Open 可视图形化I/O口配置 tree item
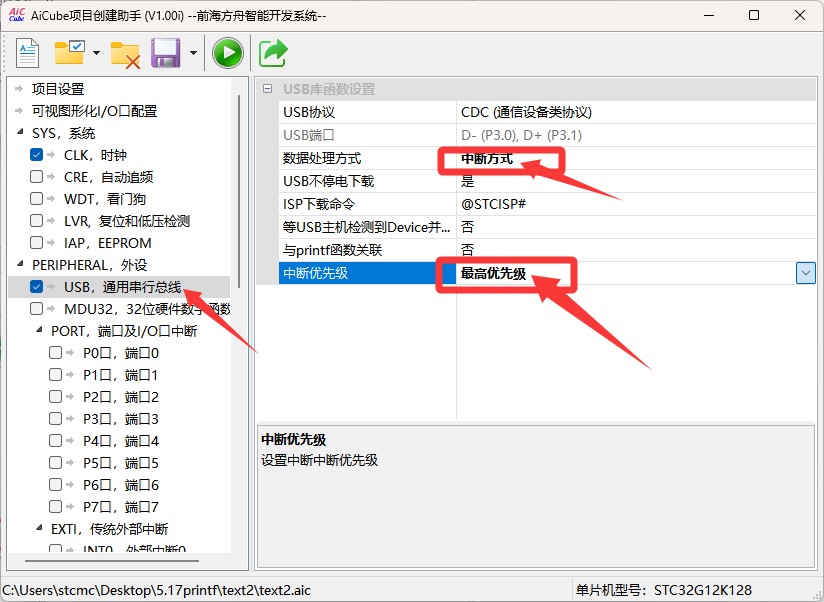This screenshot has width=824, height=602. pyautogui.click(x=95, y=111)
